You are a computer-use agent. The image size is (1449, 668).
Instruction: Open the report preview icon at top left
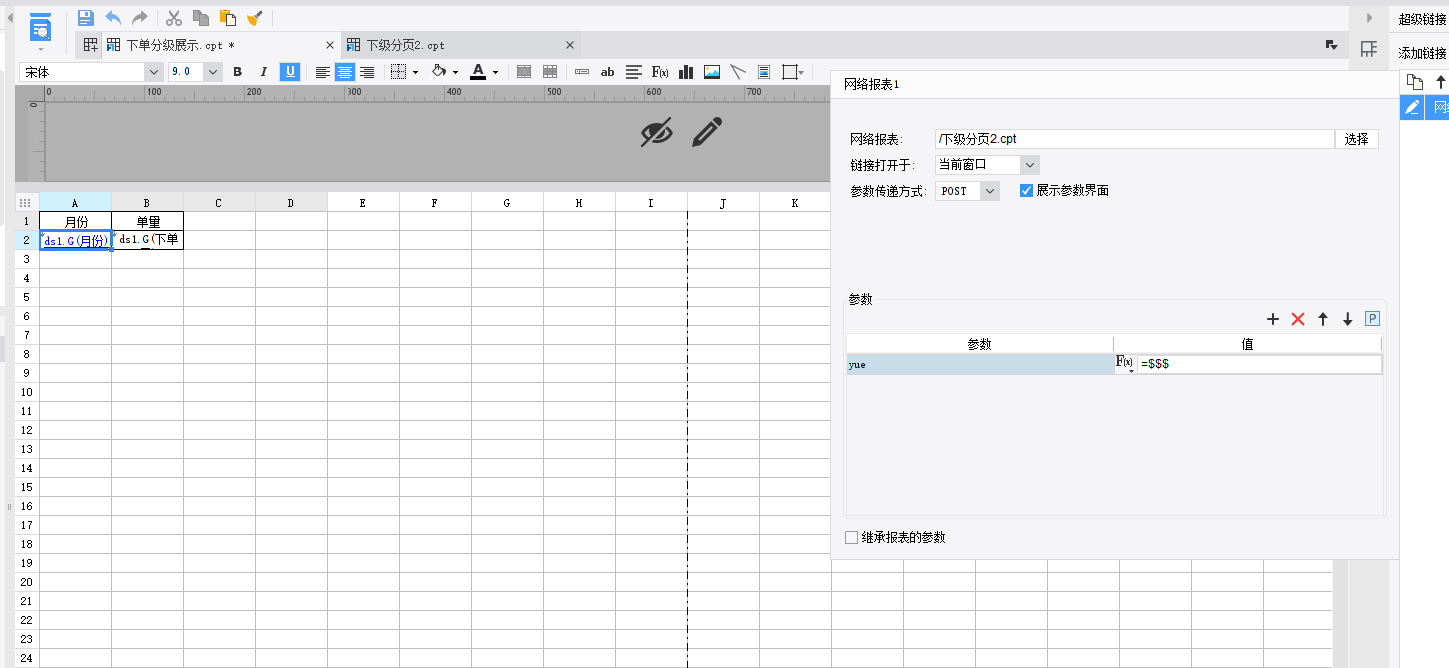pyautogui.click(x=40, y=28)
